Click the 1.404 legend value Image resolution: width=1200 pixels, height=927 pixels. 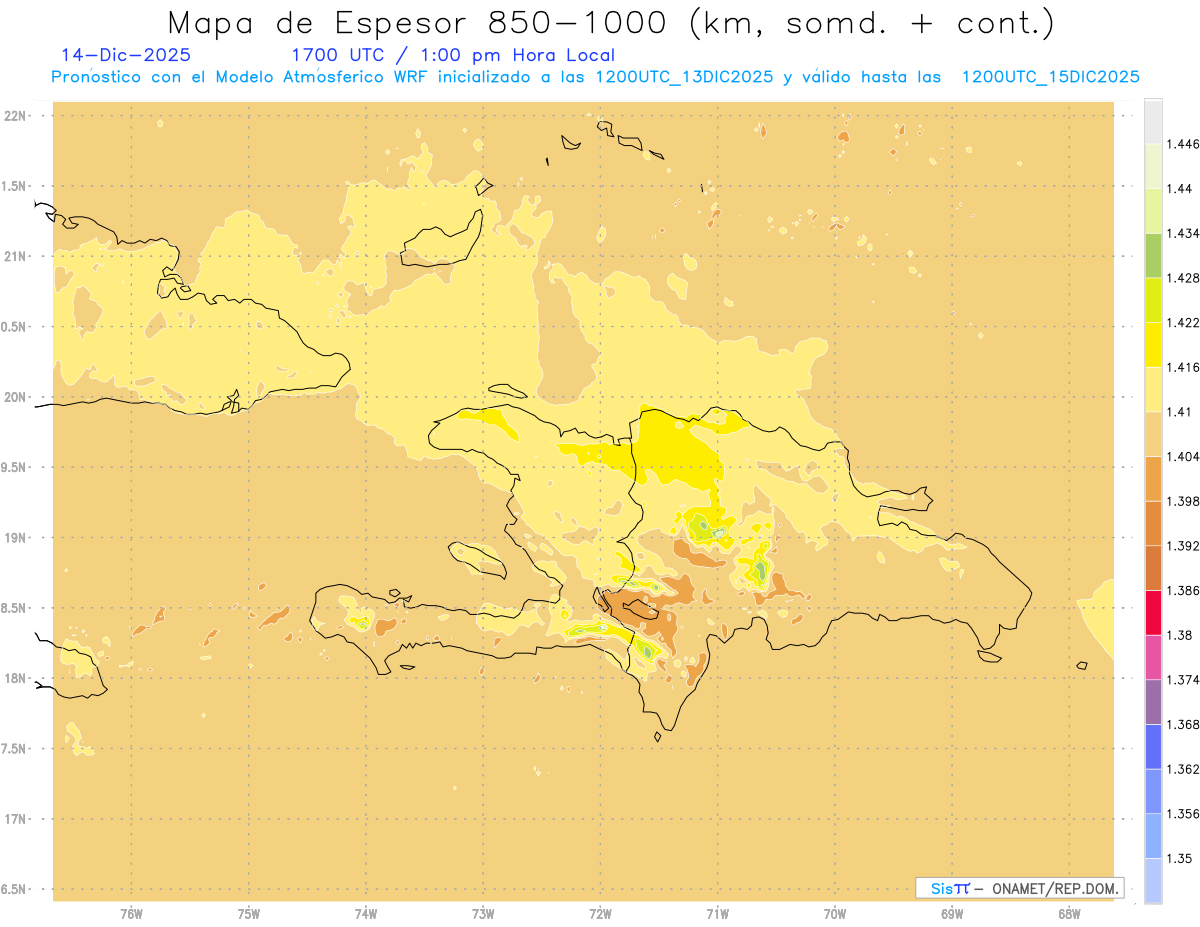[1183, 456]
